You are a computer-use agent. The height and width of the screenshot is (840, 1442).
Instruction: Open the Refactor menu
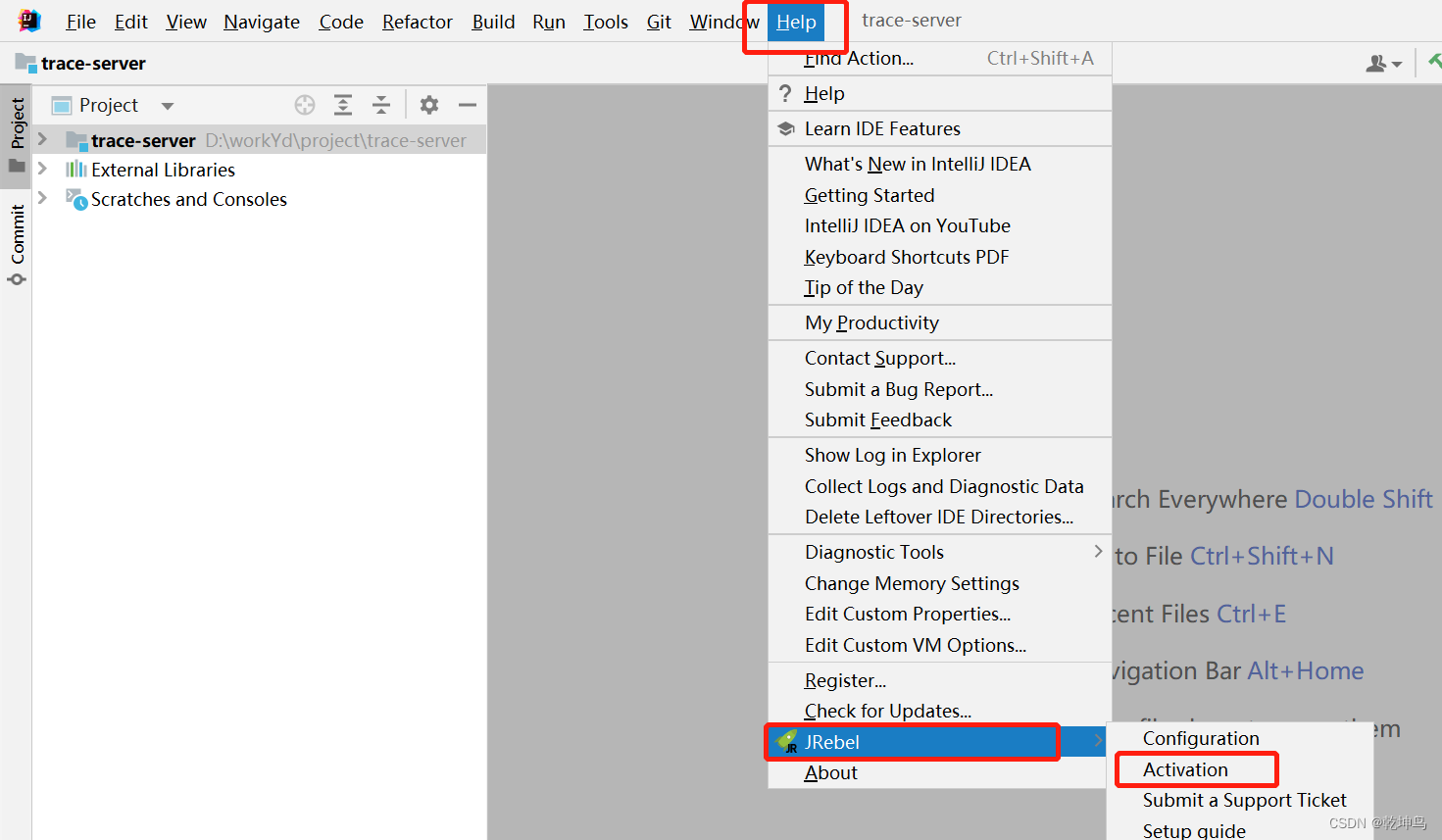tap(418, 22)
